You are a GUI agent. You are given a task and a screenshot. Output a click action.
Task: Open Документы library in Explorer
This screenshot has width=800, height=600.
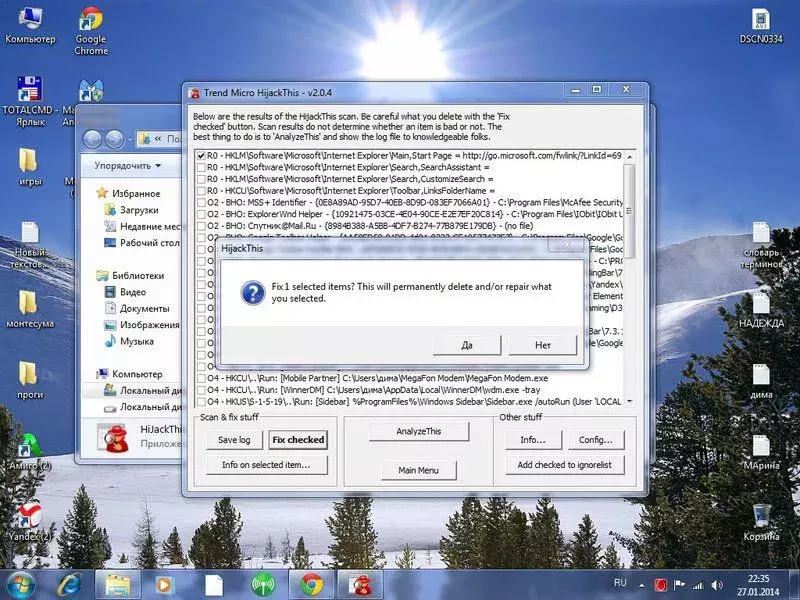[x=137, y=309]
